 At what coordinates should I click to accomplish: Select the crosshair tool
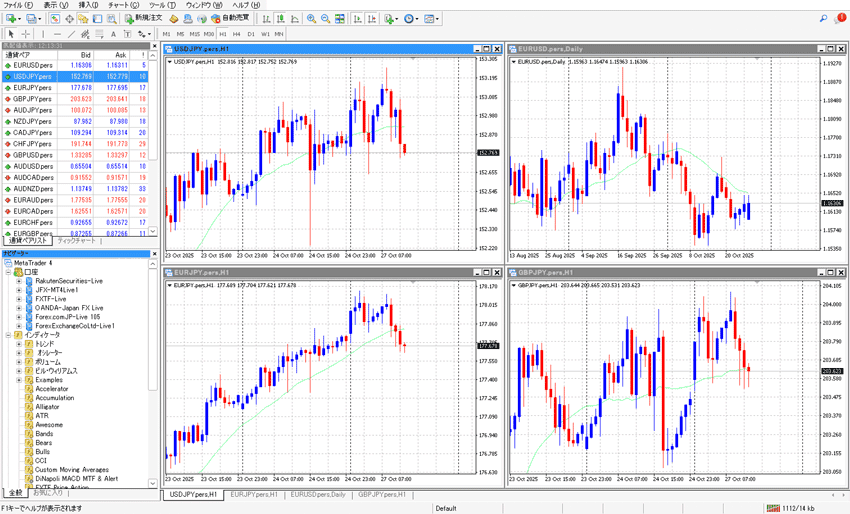click(25, 34)
